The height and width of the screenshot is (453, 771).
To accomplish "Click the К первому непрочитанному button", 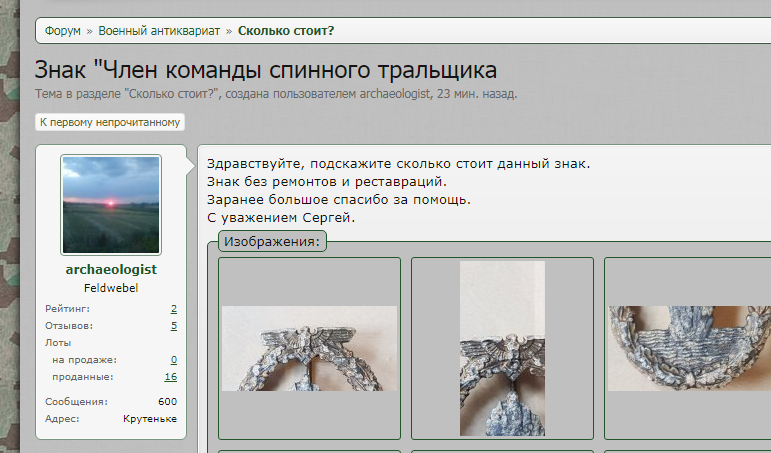I will click(110, 122).
